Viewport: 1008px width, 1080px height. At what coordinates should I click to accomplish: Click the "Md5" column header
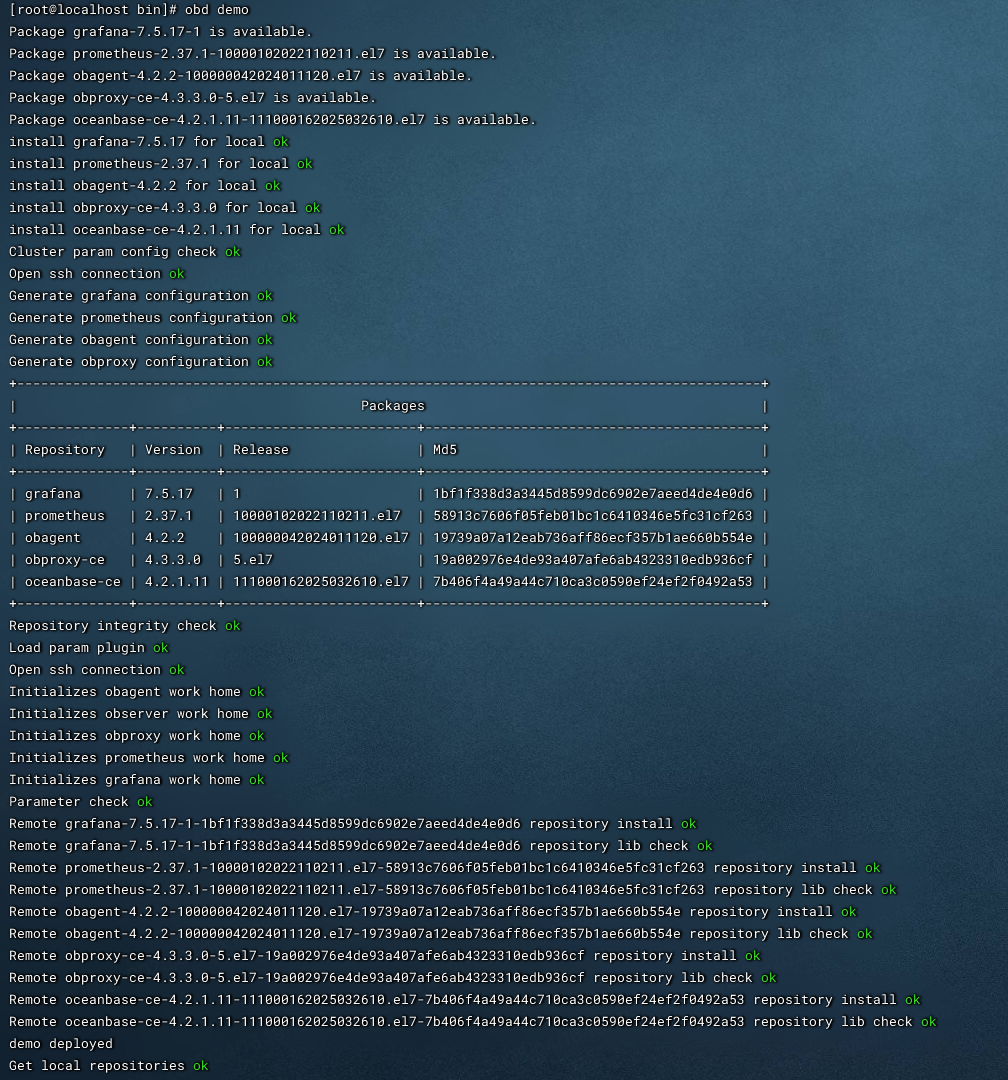[444, 450]
